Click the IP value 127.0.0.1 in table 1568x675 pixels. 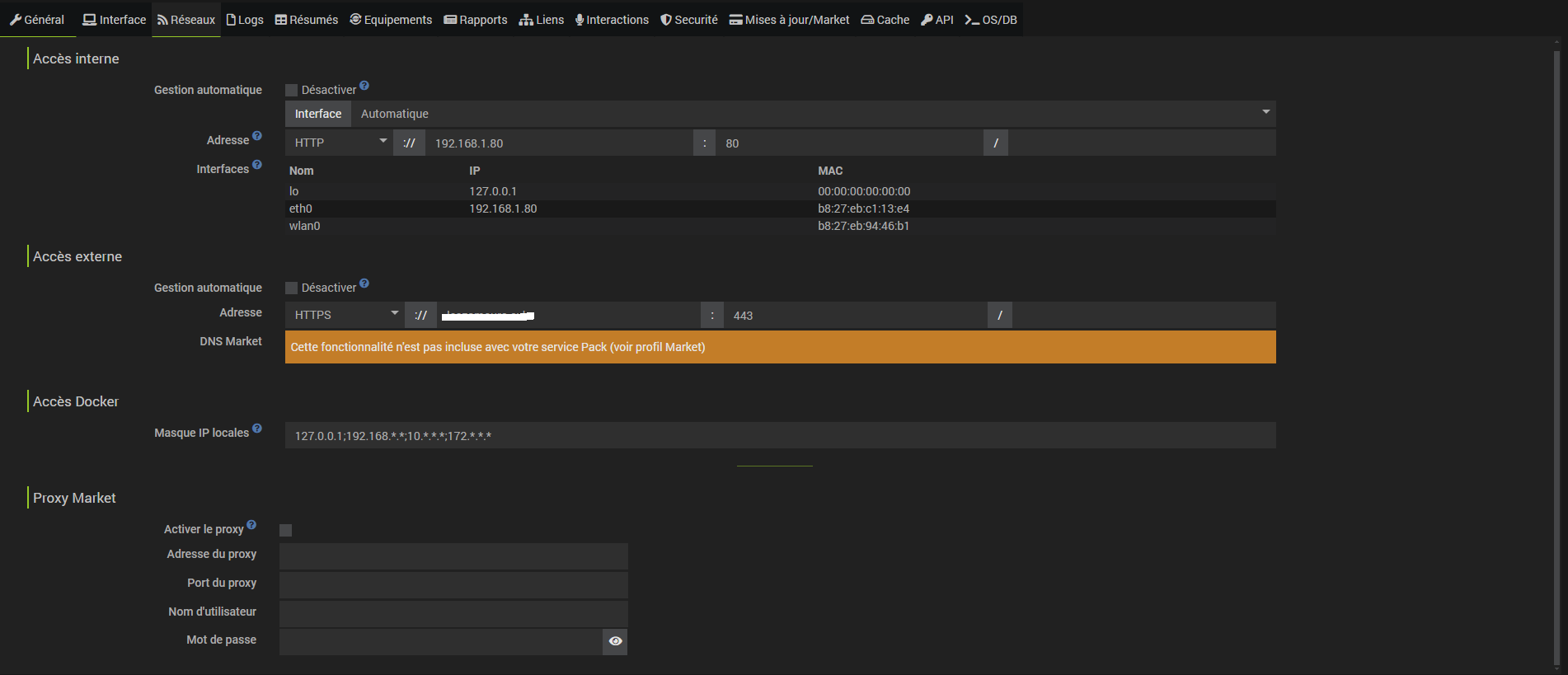pyautogui.click(x=493, y=191)
